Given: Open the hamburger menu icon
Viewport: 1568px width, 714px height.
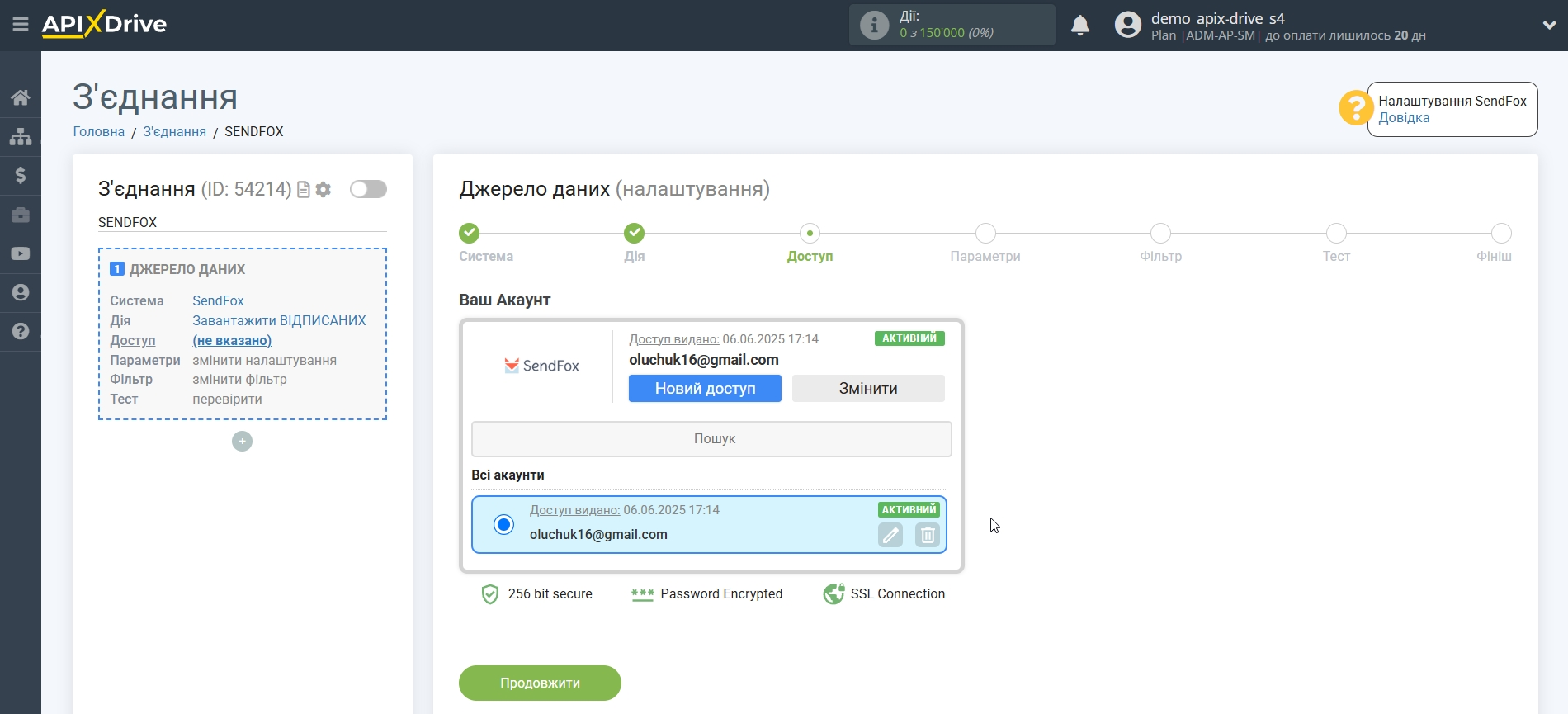Looking at the screenshot, I should [x=21, y=25].
